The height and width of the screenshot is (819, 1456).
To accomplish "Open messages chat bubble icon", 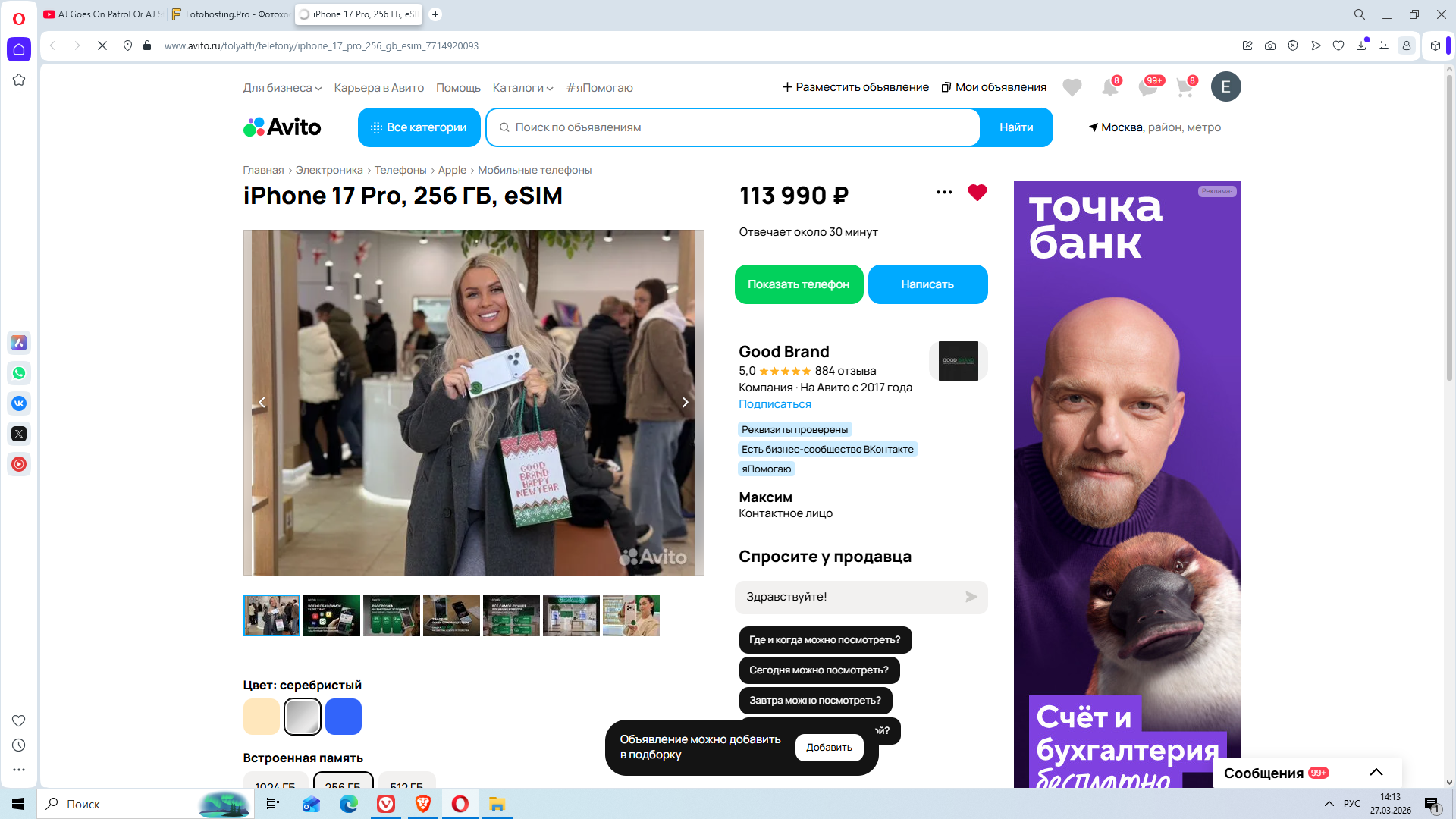I will pyautogui.click(x=1147, y=88).
